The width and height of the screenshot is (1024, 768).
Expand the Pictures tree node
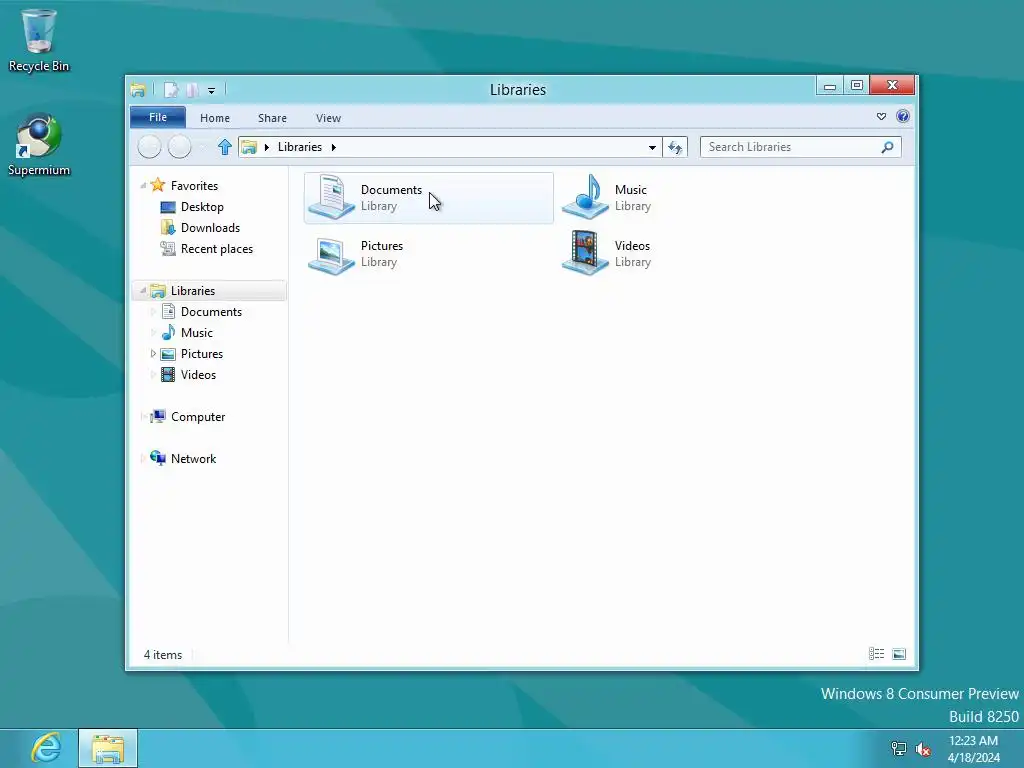point(153,353)
